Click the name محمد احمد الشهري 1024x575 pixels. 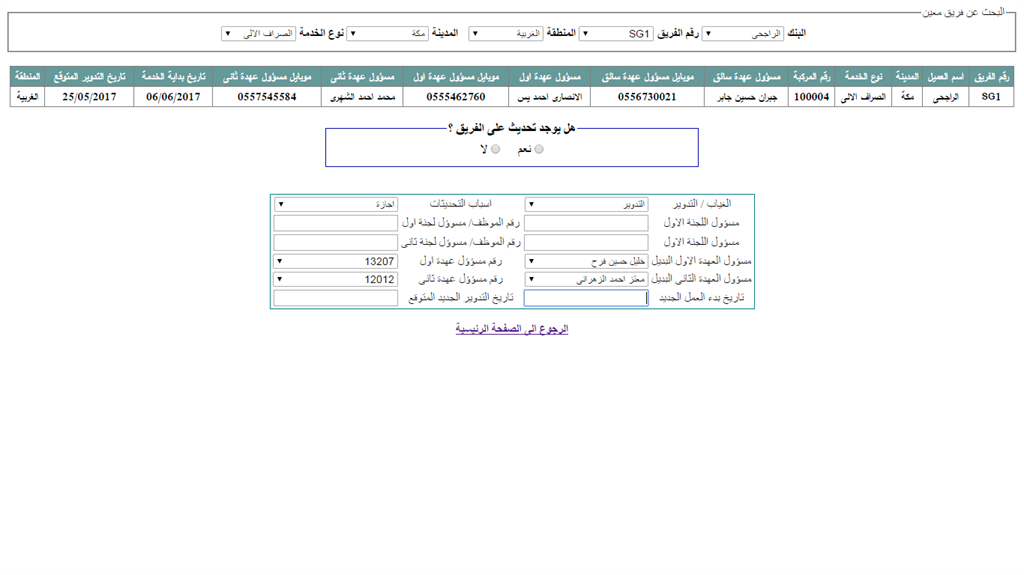click(362, 97)
